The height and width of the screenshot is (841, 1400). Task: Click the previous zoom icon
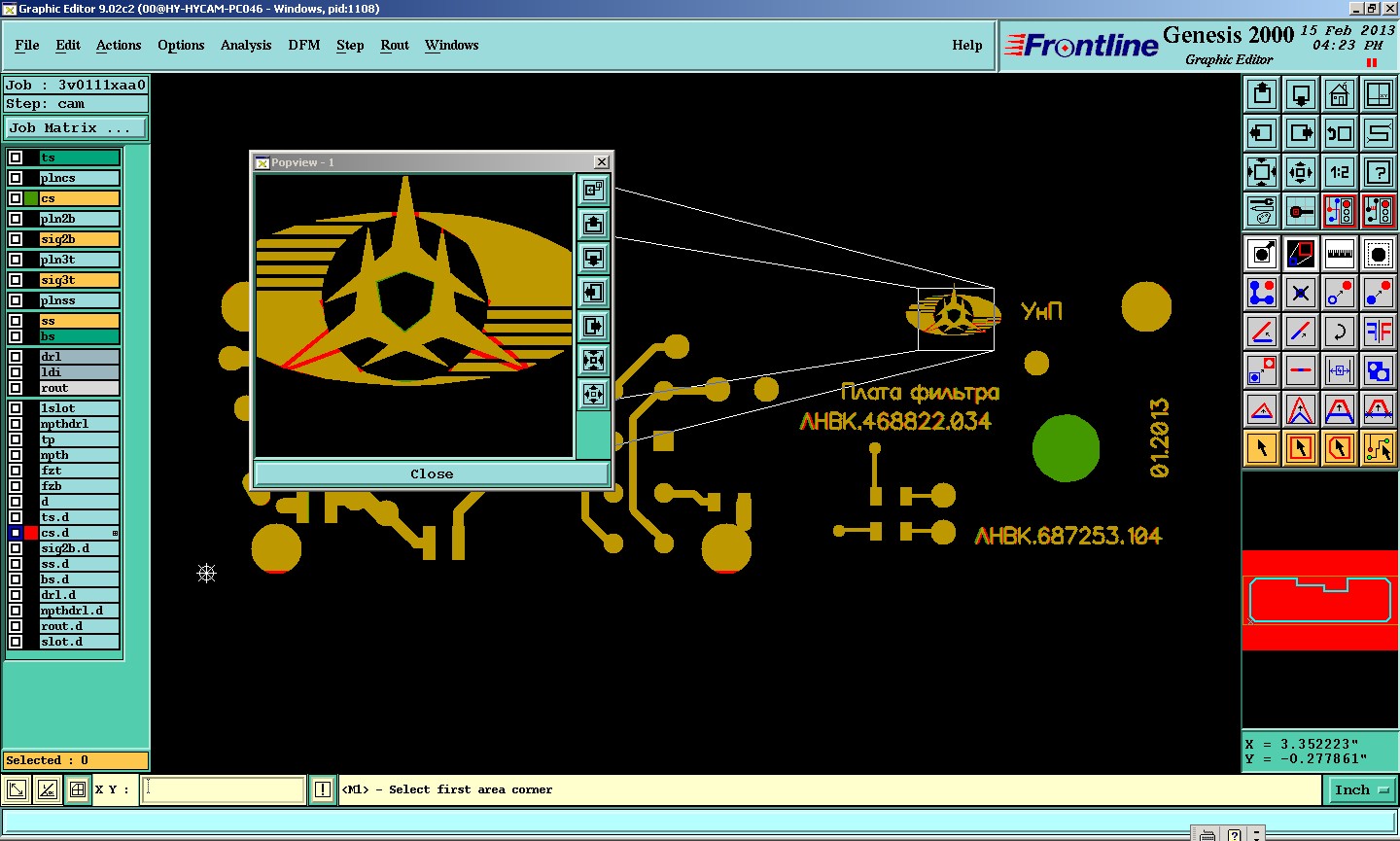pos(1340,133)
